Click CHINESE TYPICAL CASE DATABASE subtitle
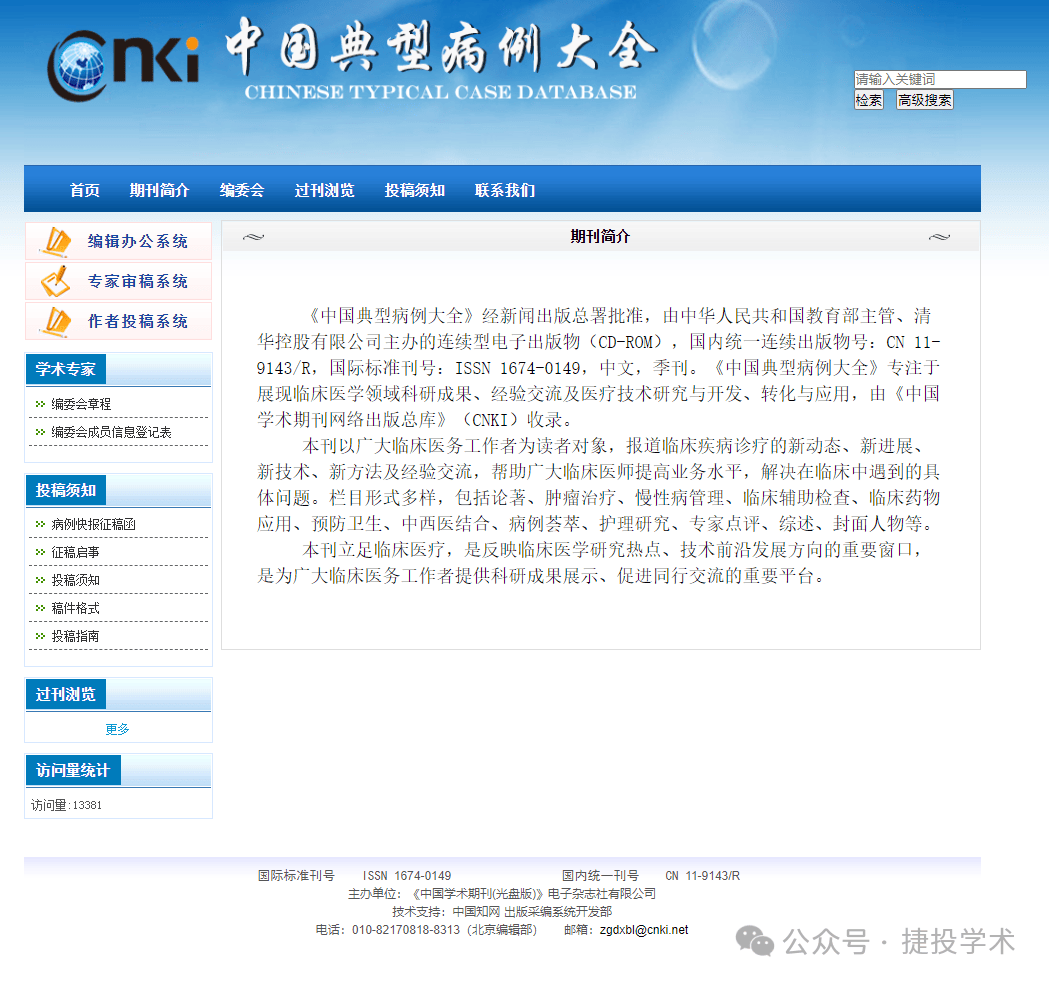 [x=440, y=92]
